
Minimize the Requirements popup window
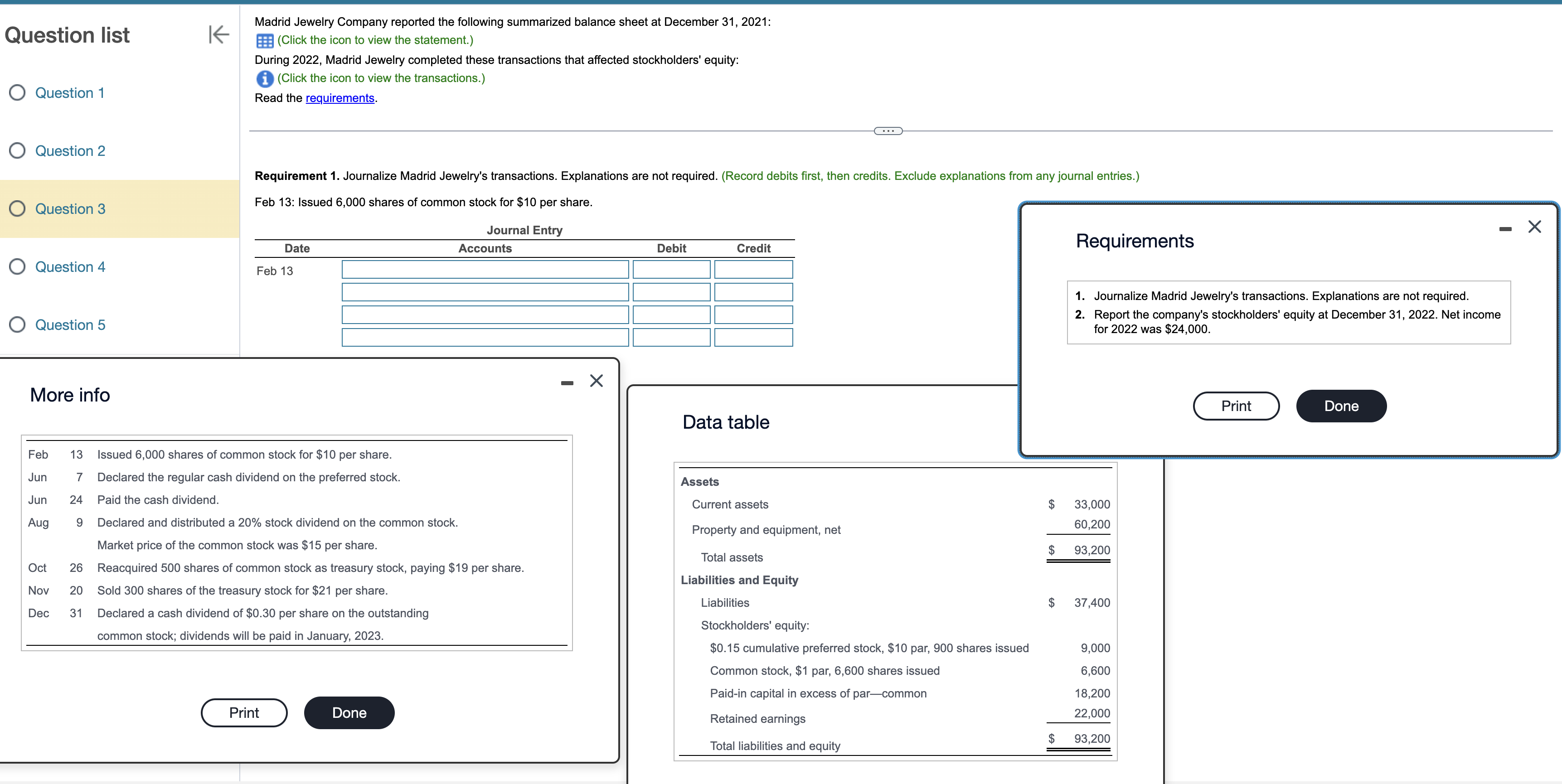click(1505, 228)
